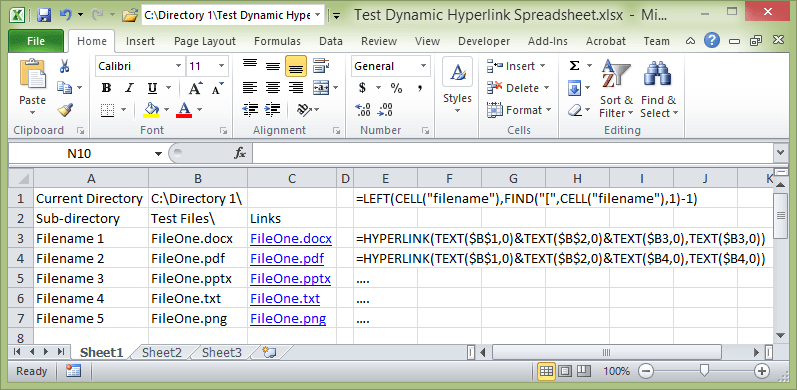
Task: Open the FileOne.txt hyperlink
Action: [285, 298]
